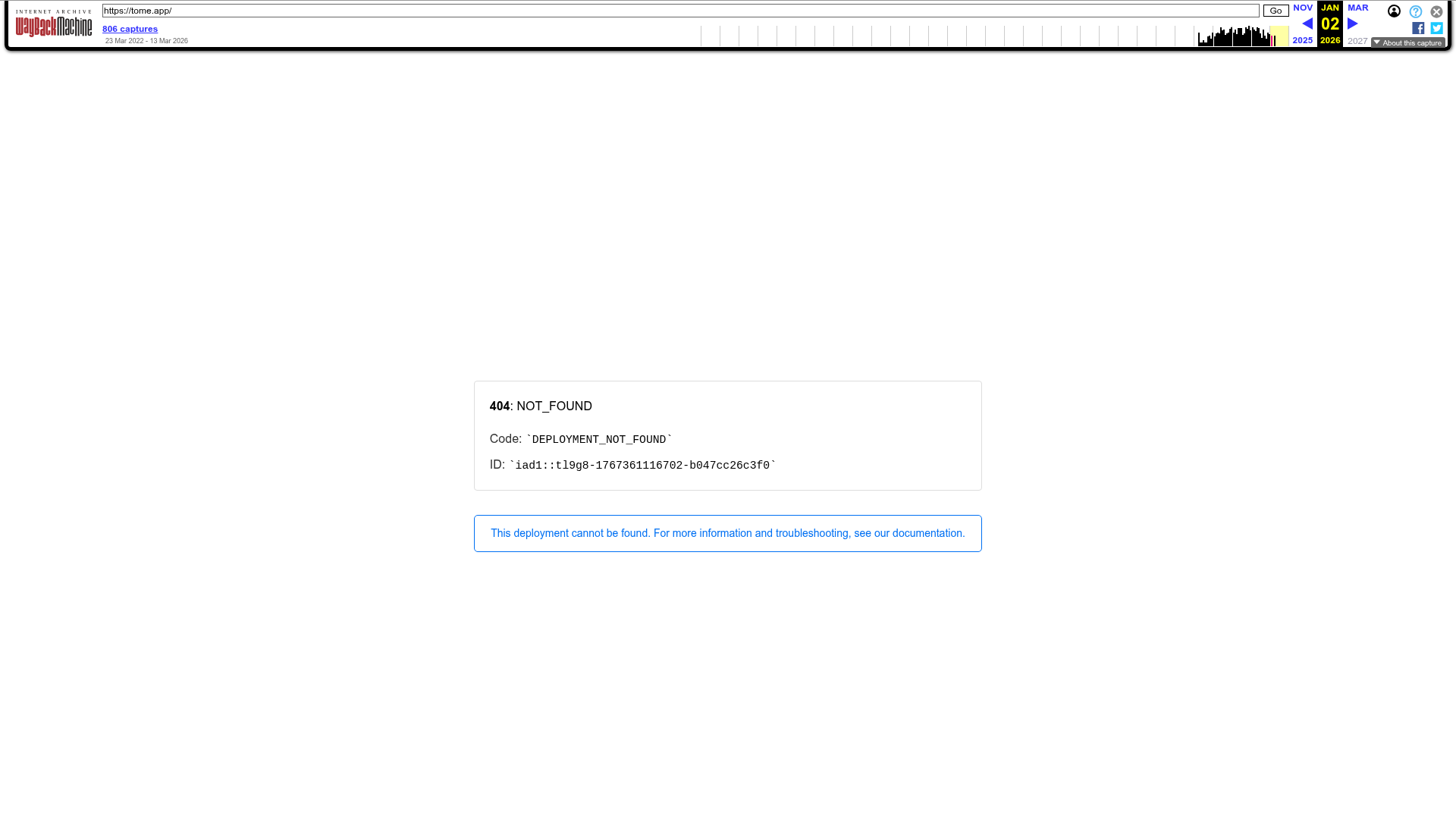Open the user account icon
This screenshot has height=819, width=1456.
pyautogui.click(x=1394, y=11)
